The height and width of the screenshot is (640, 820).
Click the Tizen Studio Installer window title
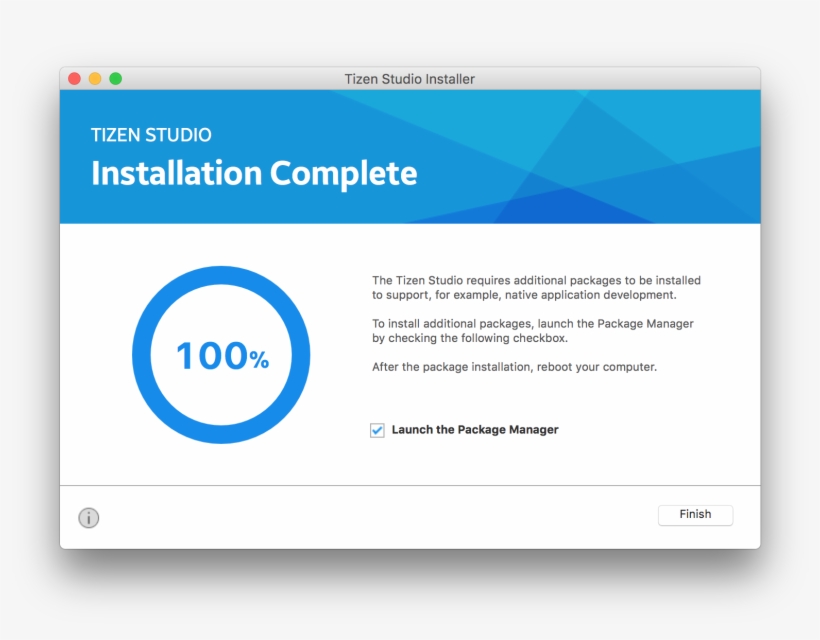pos(409,79)
